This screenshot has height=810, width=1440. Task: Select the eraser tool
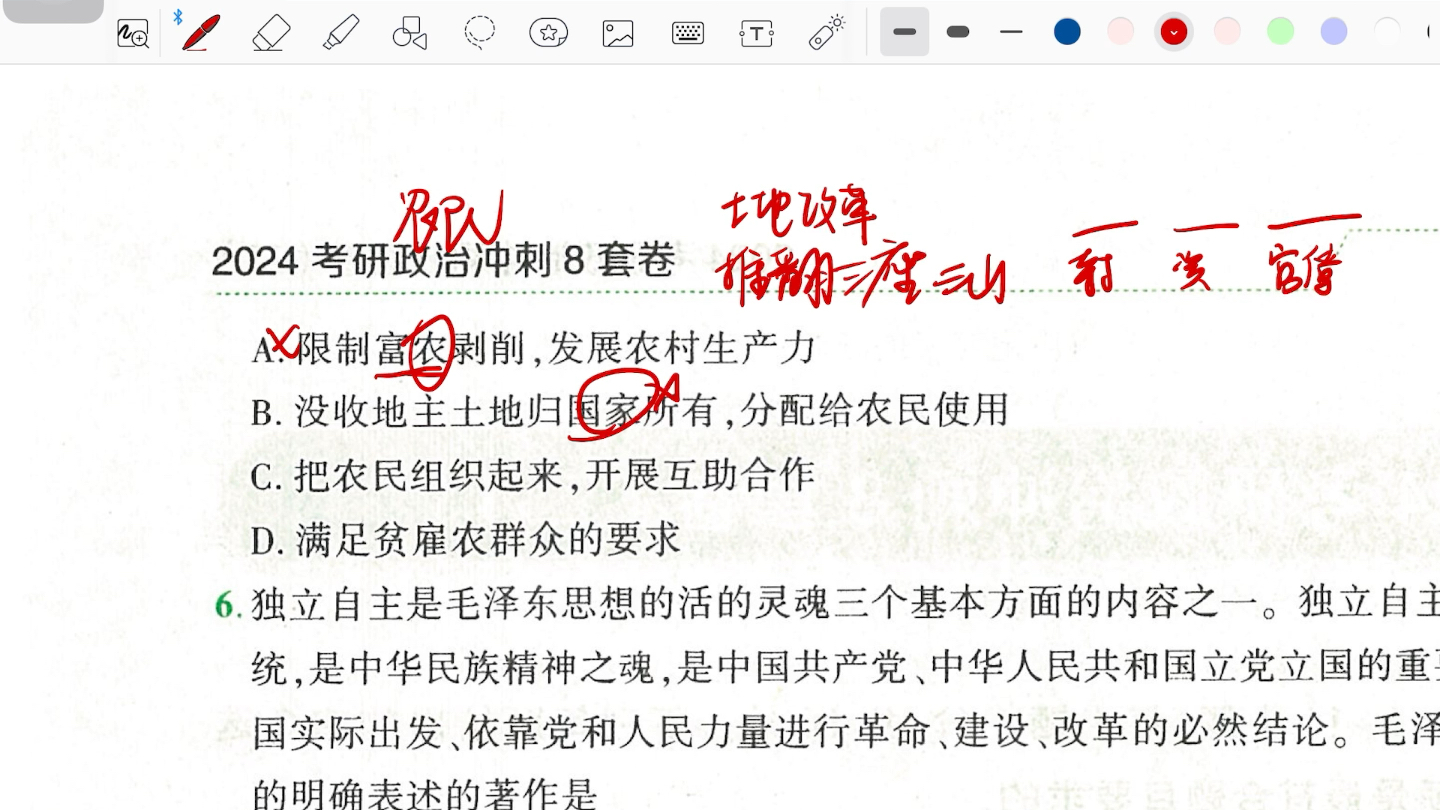[x=271, y=33]
